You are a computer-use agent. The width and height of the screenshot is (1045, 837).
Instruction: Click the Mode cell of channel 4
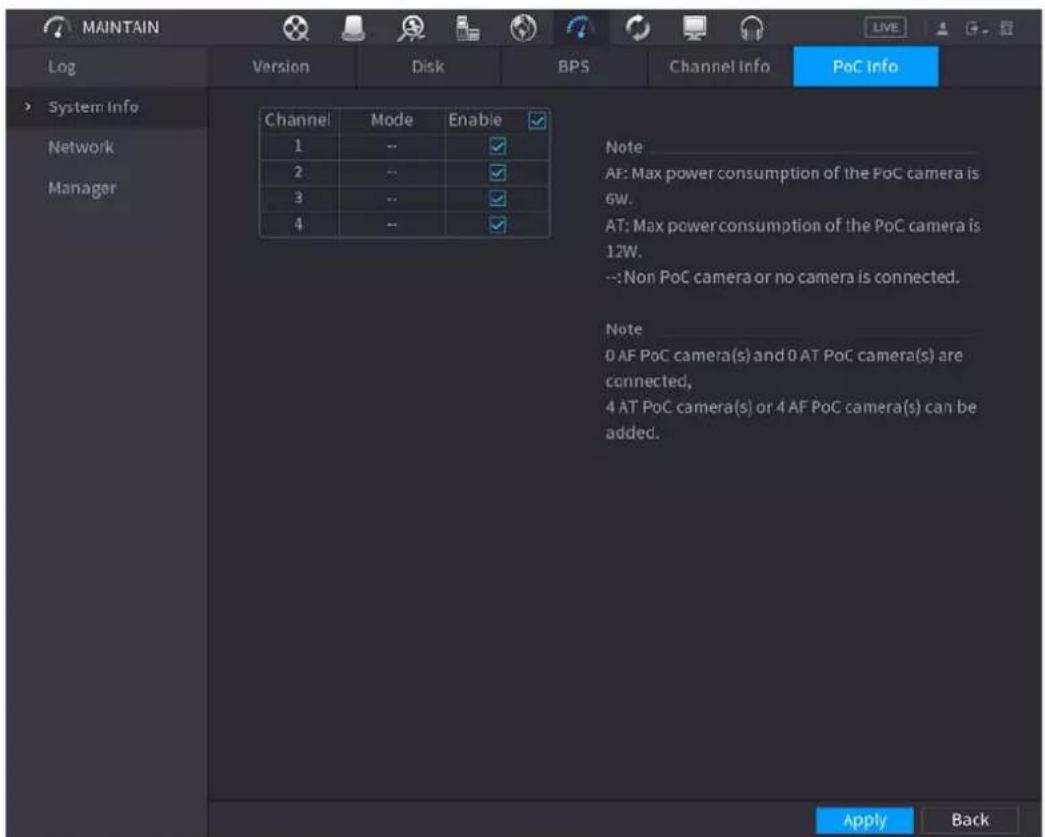tap(392, 224)
